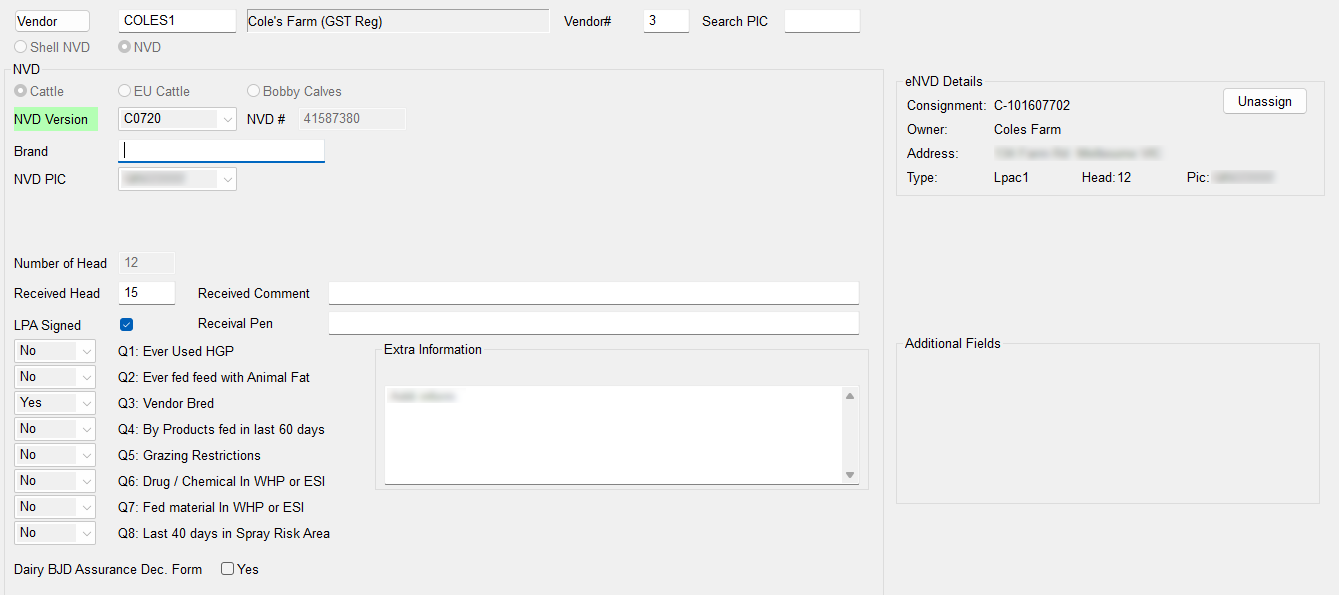The width and height of the screenshot is (1339, 595).
Task: Toggle the LPA Signed checkbox
Action: [126, 324]
